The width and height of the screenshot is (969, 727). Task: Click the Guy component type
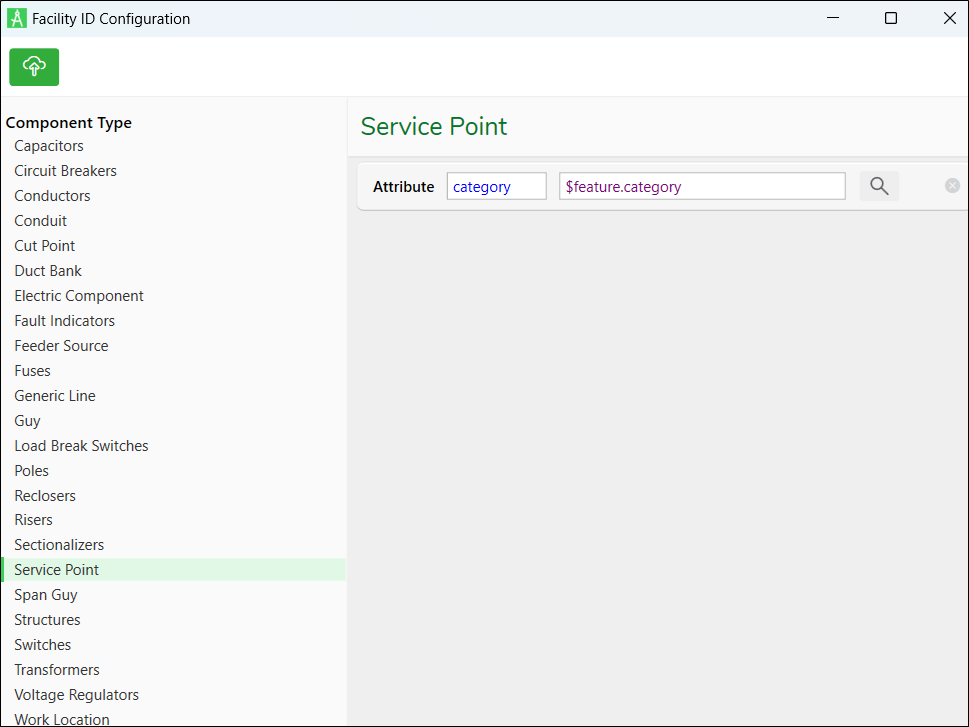[27, 421]
